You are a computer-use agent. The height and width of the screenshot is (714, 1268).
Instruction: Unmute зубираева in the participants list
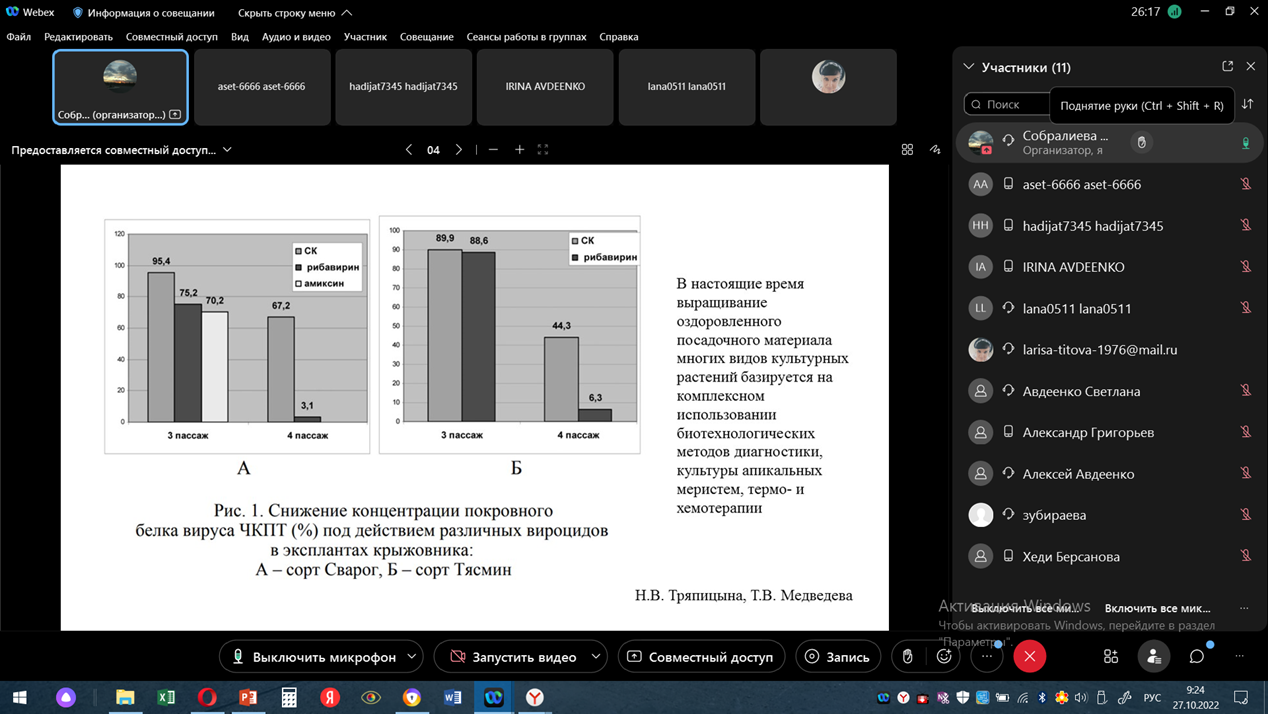1246,515
